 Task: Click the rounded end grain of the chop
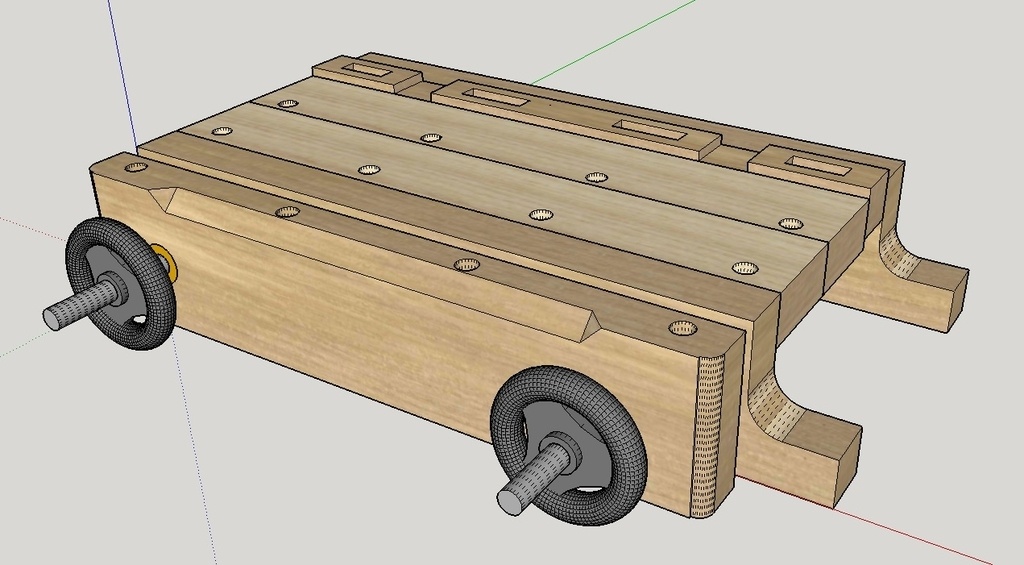[712, 430]
